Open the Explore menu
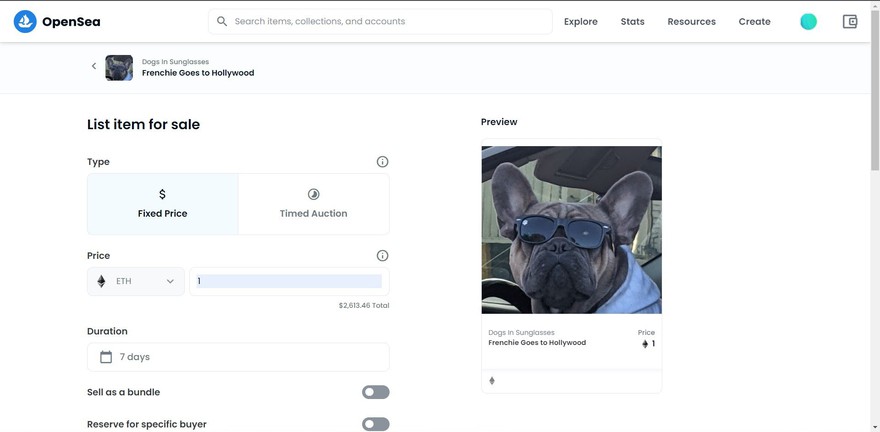 pos(580,21)
